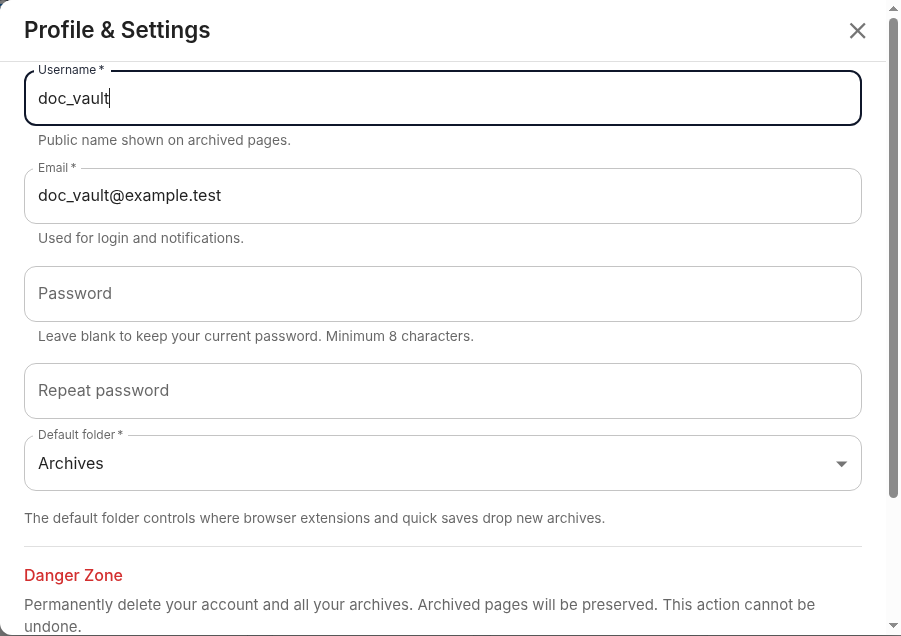Image resolution: width=901 pixels, height=636 pixels.
Task: Click the vertical scrollbar thumb
Action: coord(893,258)
